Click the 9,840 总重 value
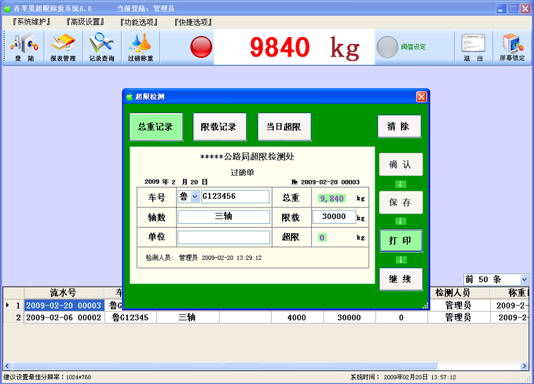Viewport: 534px width, 384px height. coord(332,198)
